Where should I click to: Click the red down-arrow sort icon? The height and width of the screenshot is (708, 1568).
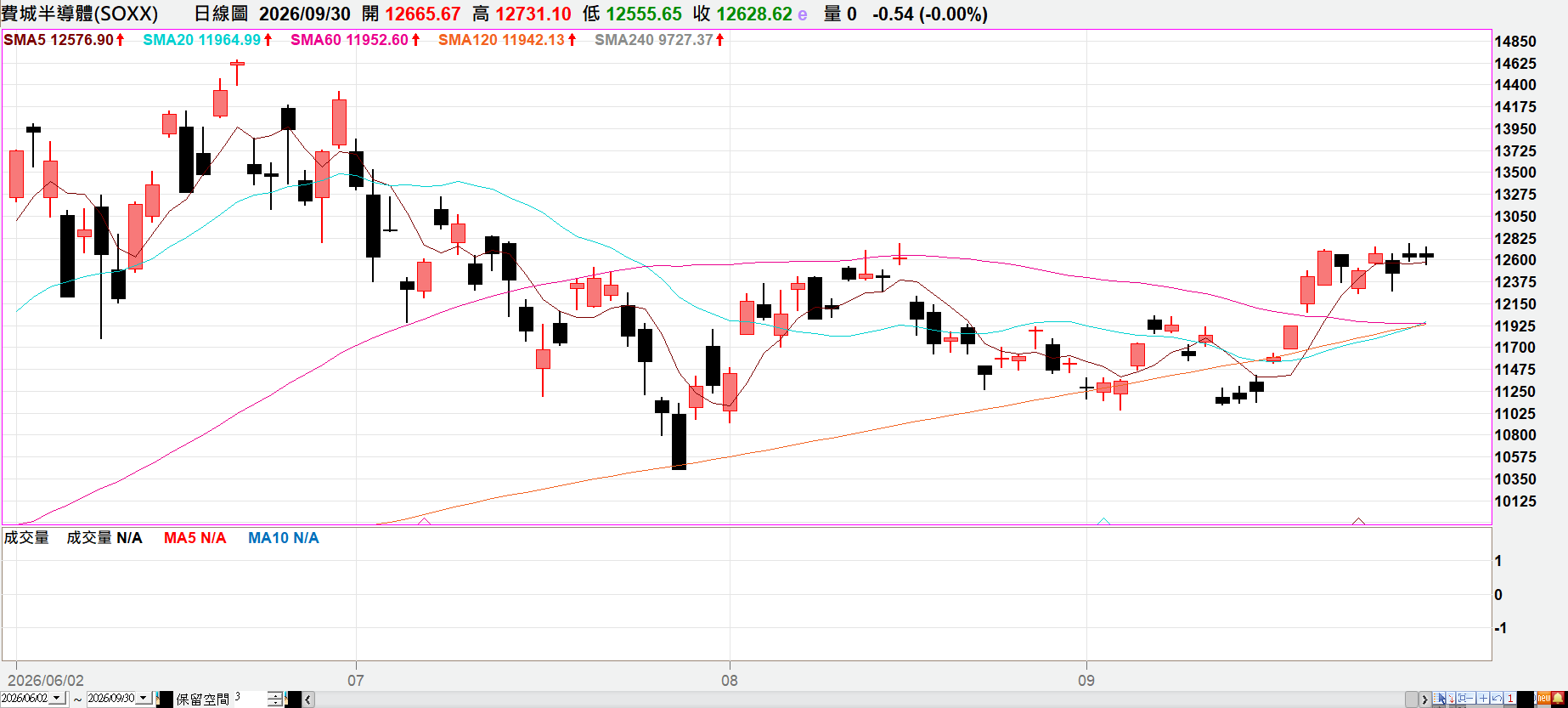point(1452,698)
